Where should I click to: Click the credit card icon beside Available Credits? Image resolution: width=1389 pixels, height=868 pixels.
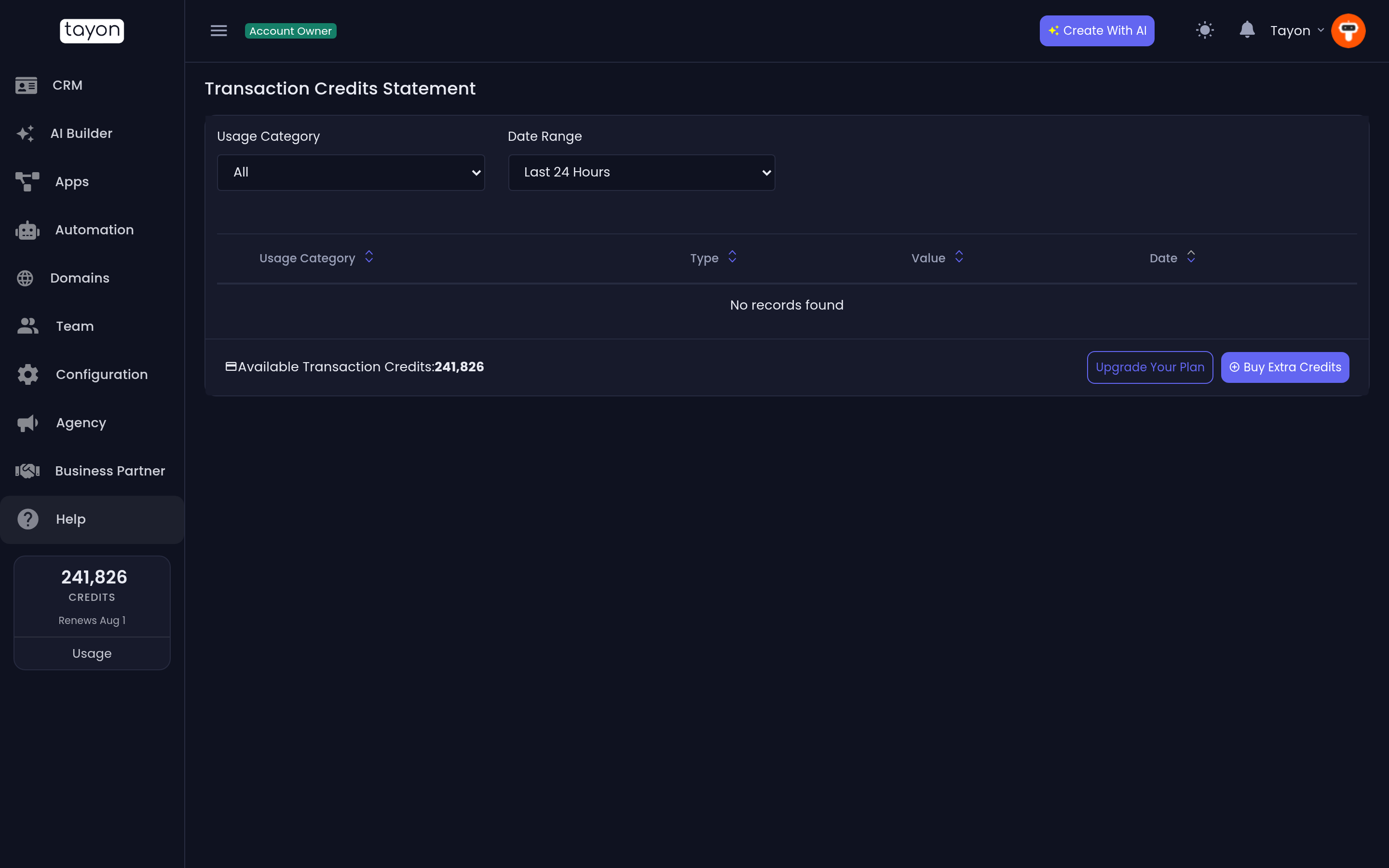click(x=231, y=367)
